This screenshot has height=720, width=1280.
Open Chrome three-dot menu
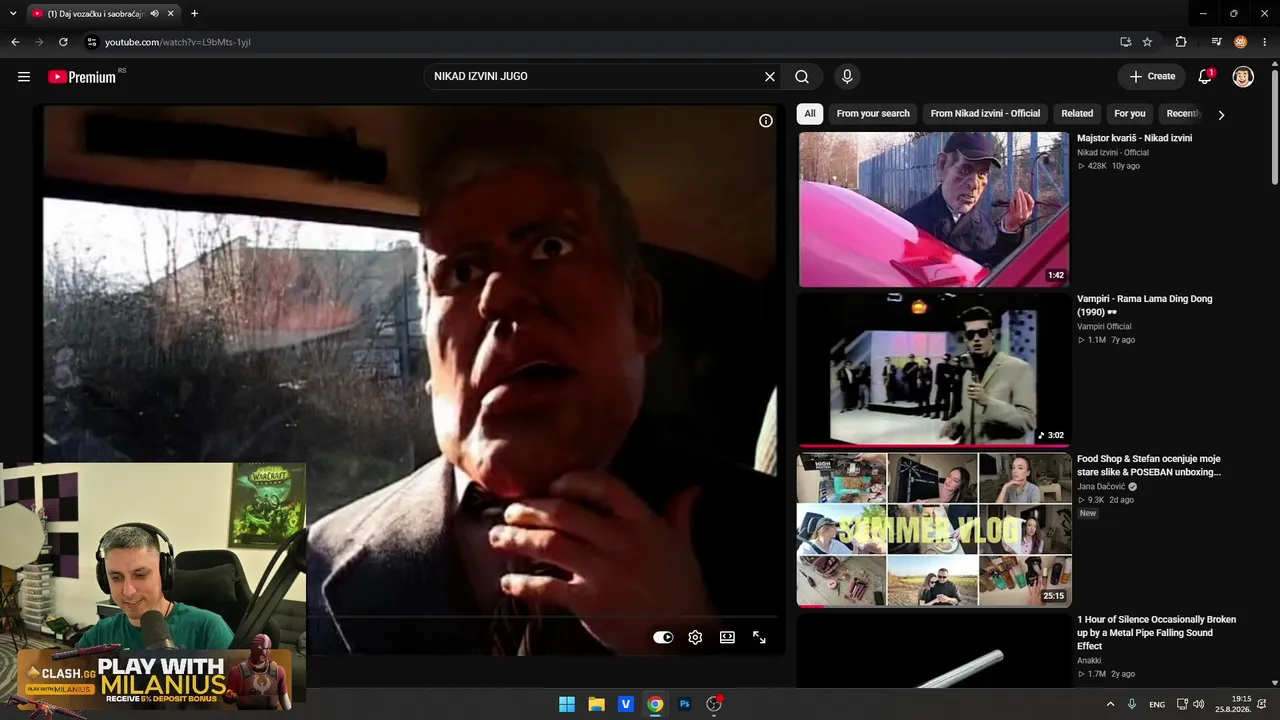(1264, 42)
